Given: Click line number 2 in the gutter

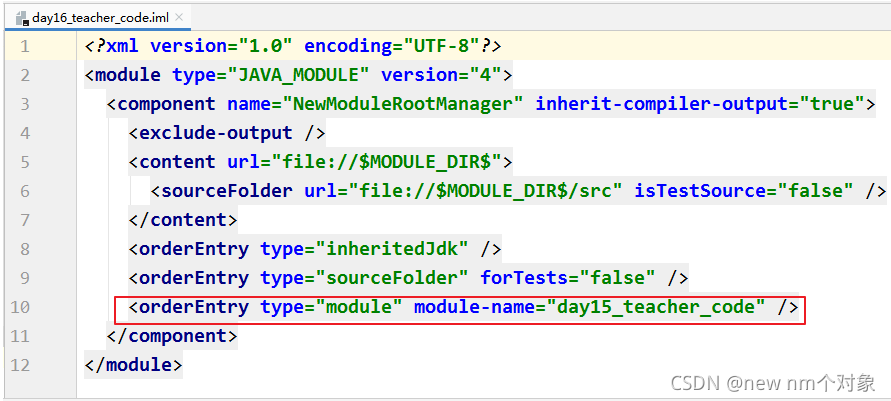Looking at the screenshot, I should coord(24,75).
